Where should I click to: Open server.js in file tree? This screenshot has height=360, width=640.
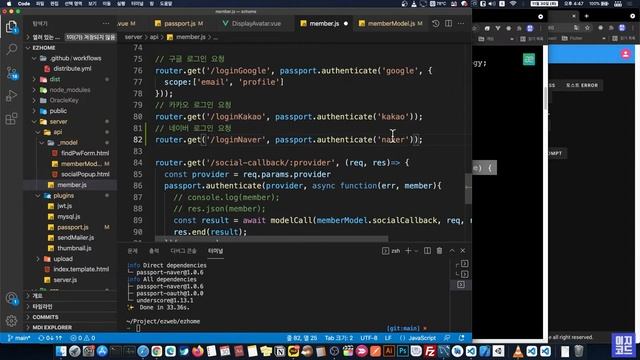[65, 280]
